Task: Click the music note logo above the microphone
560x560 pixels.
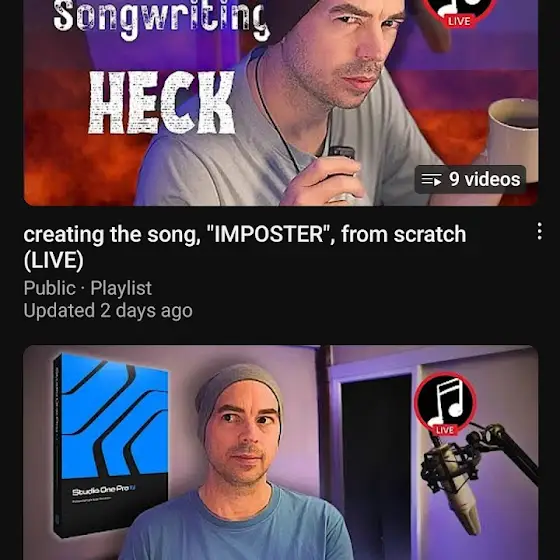Action: 445,402
